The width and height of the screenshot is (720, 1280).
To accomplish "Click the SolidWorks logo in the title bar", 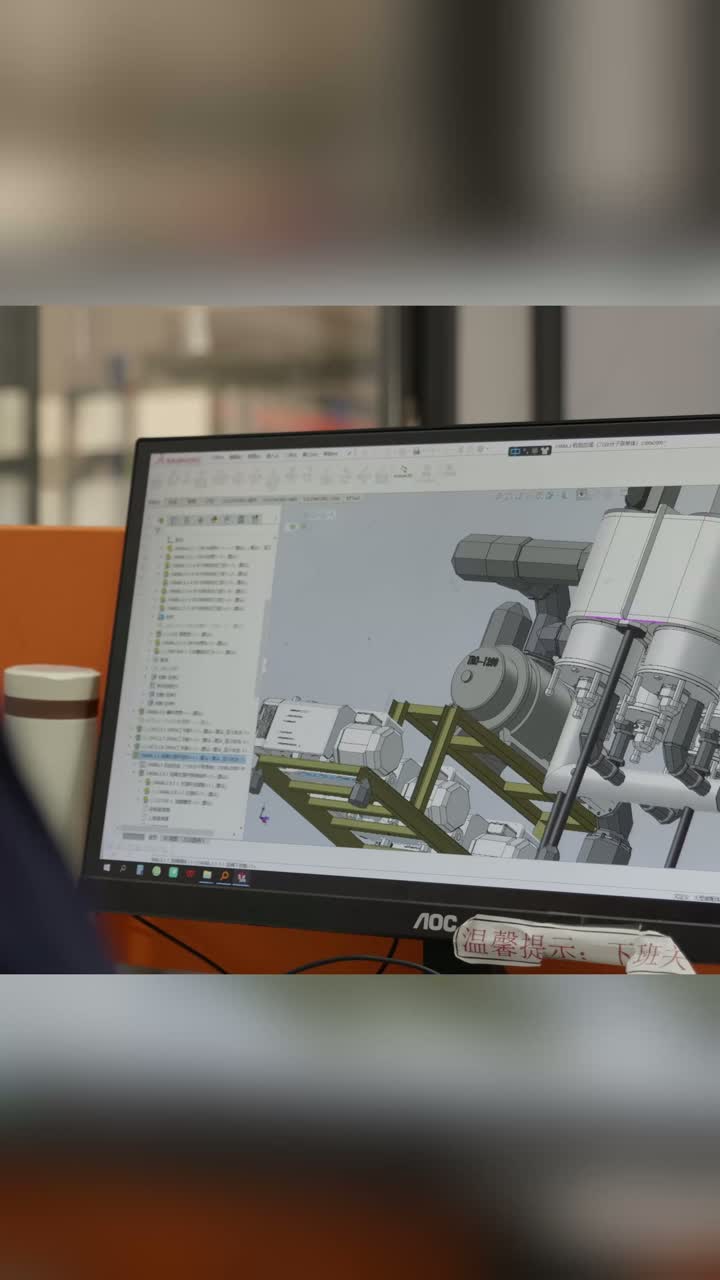I will point(176,459).
